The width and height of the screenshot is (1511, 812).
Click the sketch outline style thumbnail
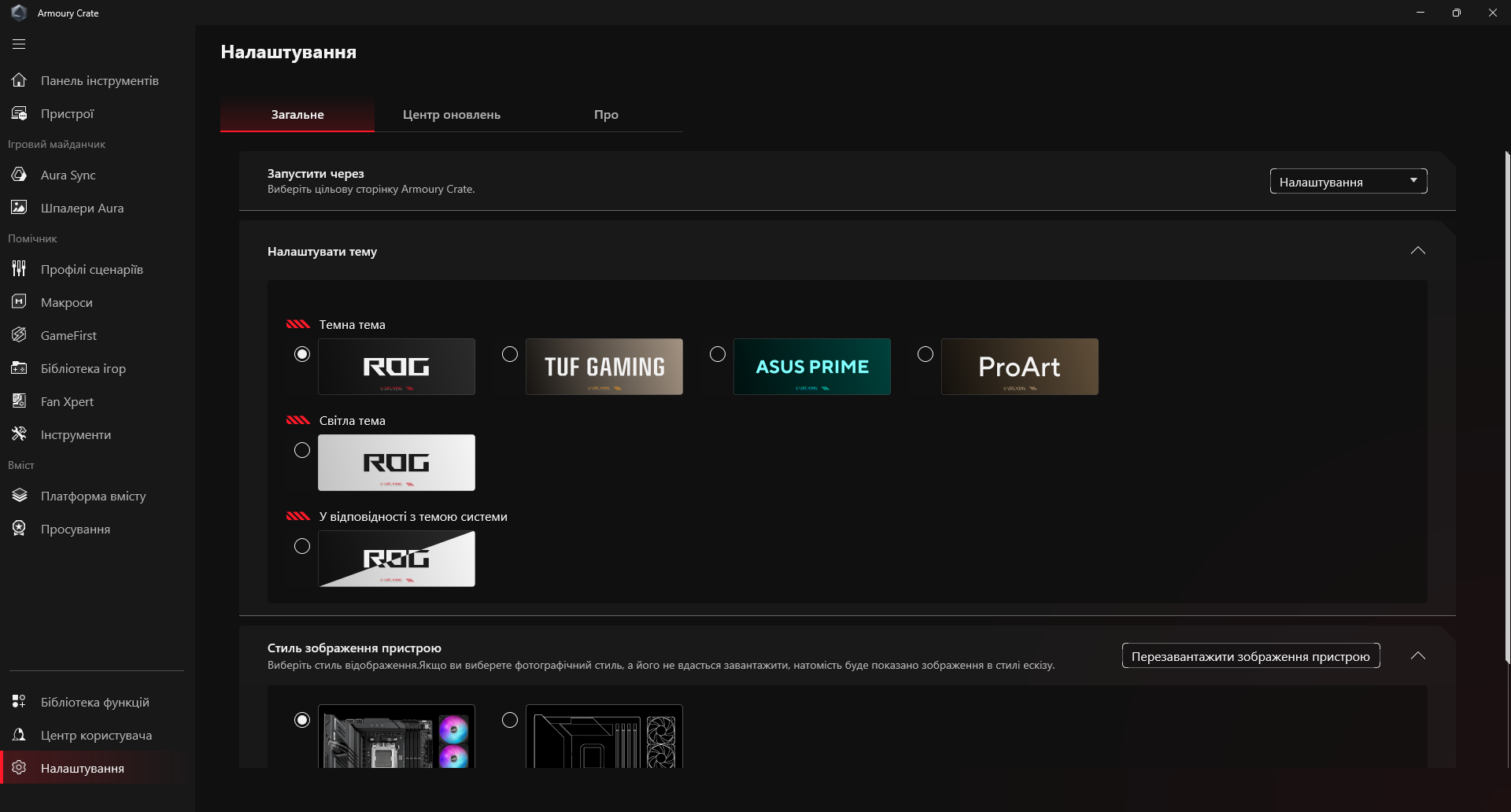tap(604, 736)
